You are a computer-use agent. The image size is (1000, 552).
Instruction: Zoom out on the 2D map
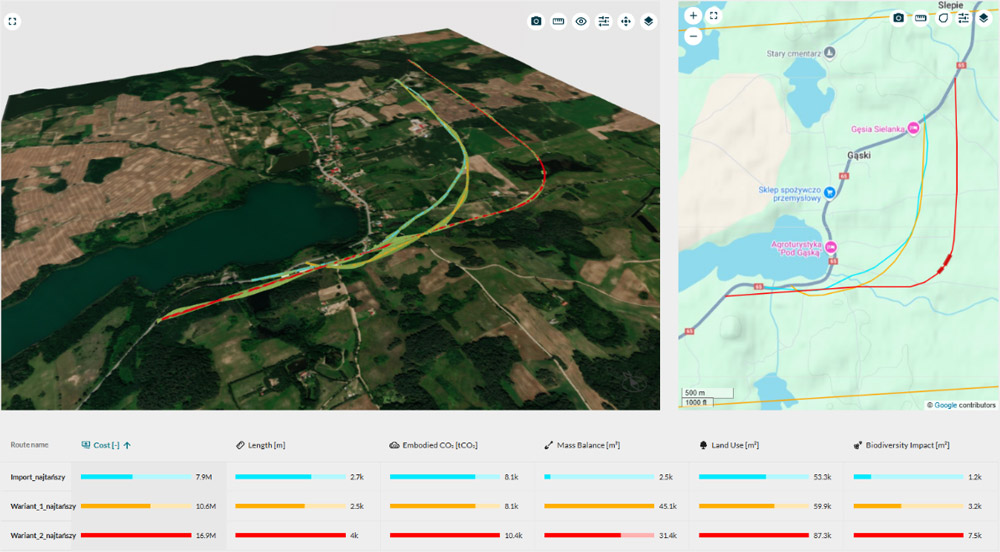[x=693, y=36]
